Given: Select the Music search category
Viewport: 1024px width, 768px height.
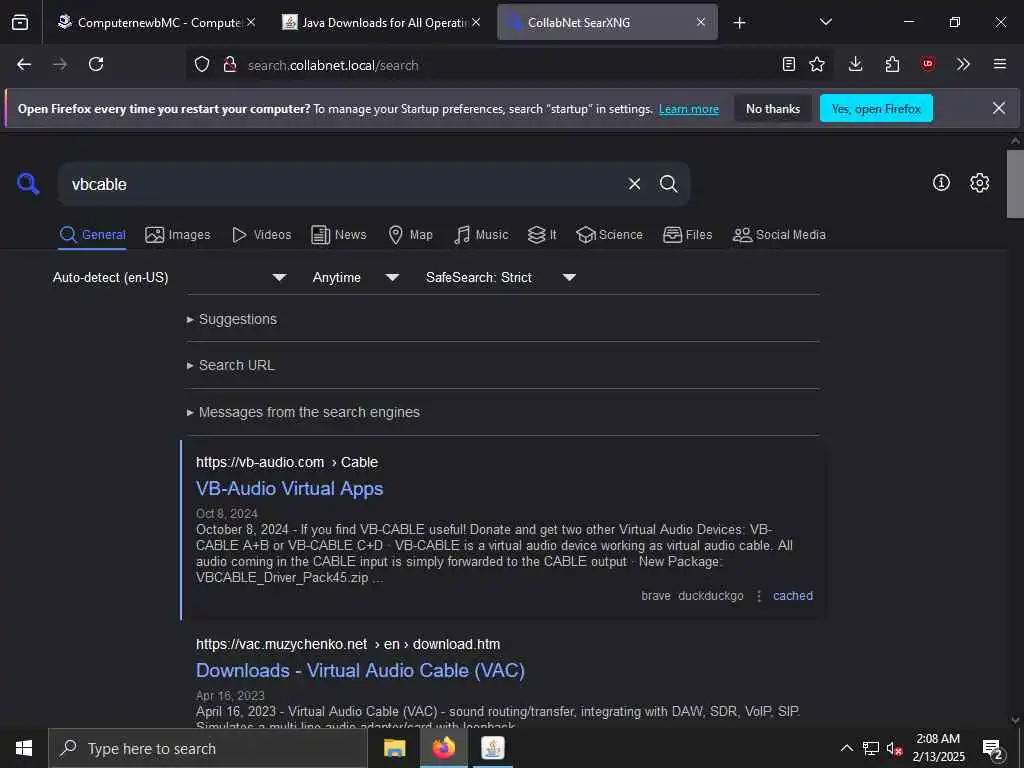Looking at the screenshot, I should [x=481, y=234].
